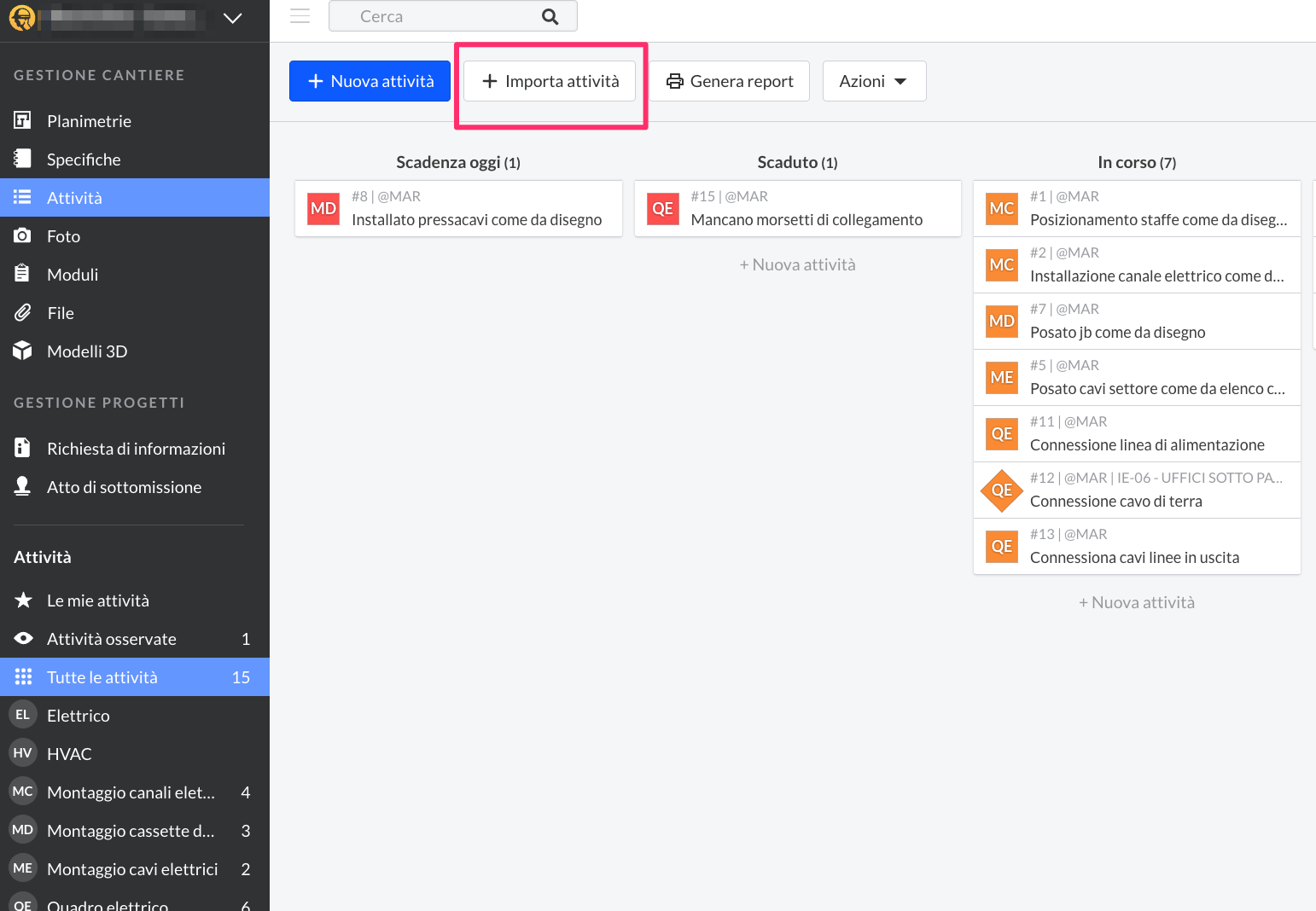Image resolution: width=1316 pixels, height=911 pixels.
Task: Click Importa attività button
Action: tap(550, 81)
